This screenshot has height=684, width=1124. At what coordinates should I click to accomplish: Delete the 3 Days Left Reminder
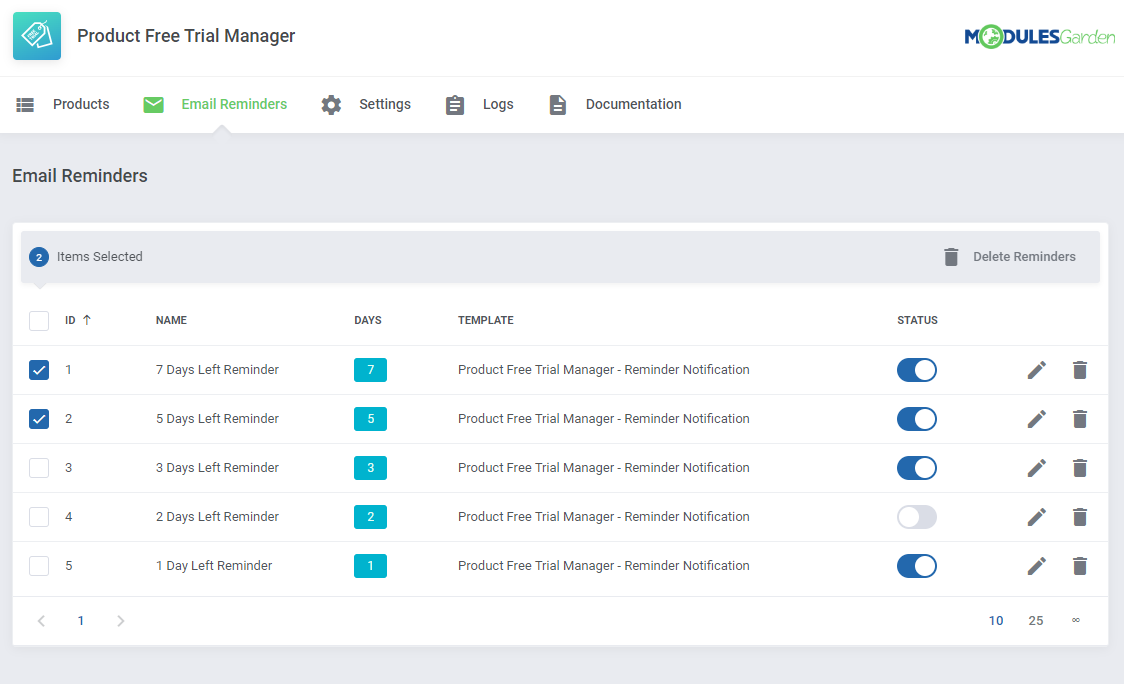coord(1080,468)
